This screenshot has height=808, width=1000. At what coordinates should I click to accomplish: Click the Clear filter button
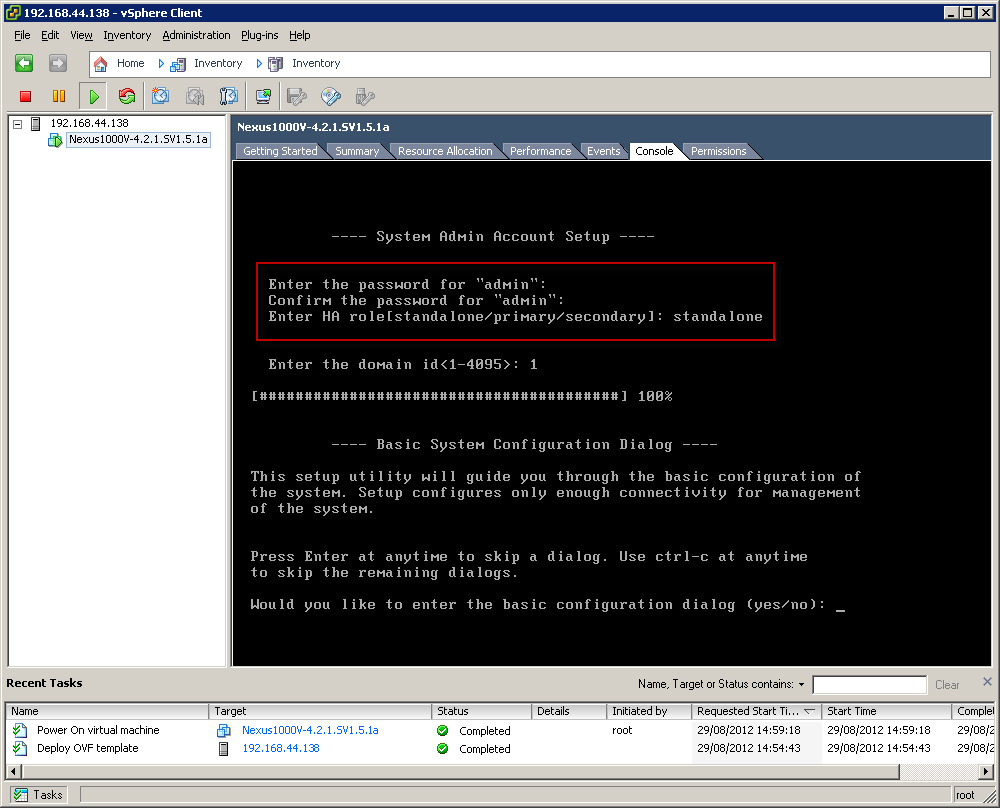947,684
